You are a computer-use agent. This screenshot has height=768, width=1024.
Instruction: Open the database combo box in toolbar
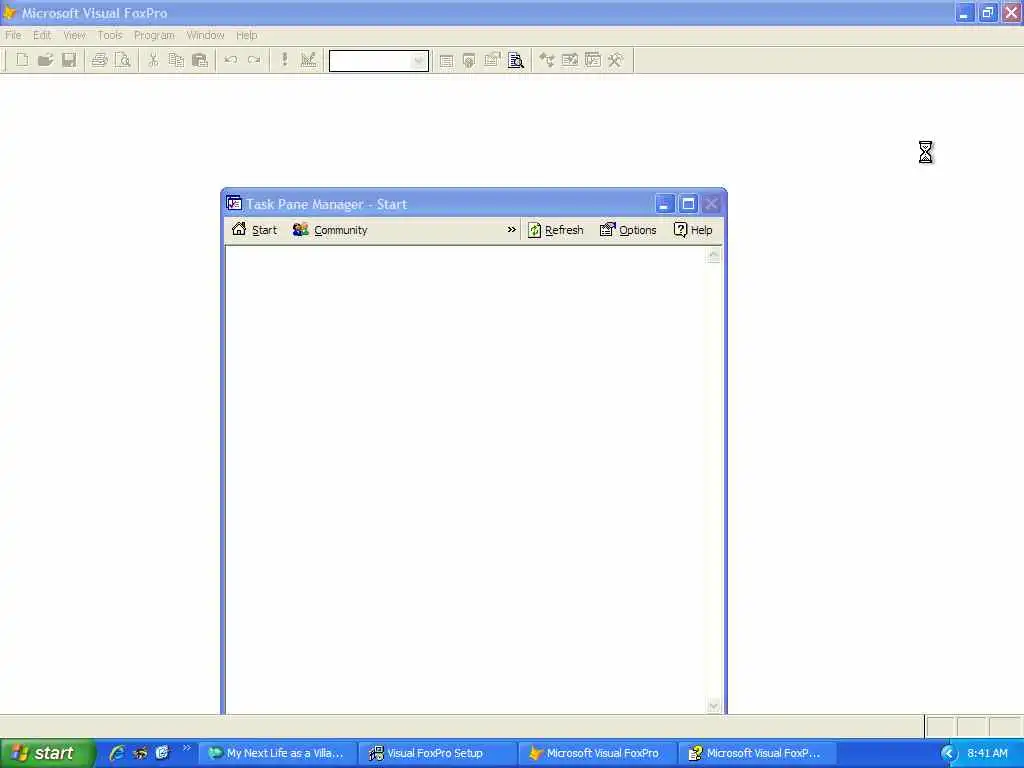click(x=419, y=61)
